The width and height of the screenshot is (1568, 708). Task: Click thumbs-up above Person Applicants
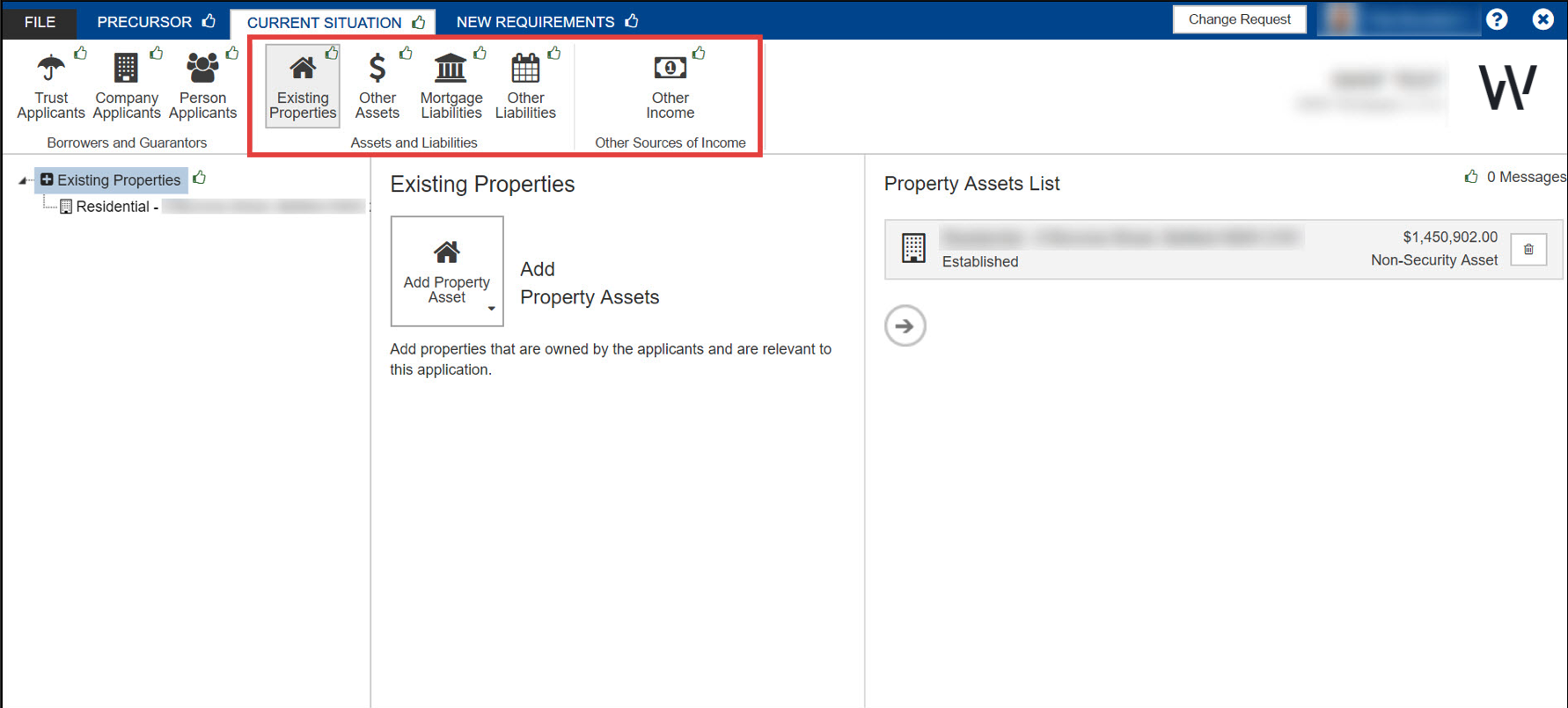[232, 54]
